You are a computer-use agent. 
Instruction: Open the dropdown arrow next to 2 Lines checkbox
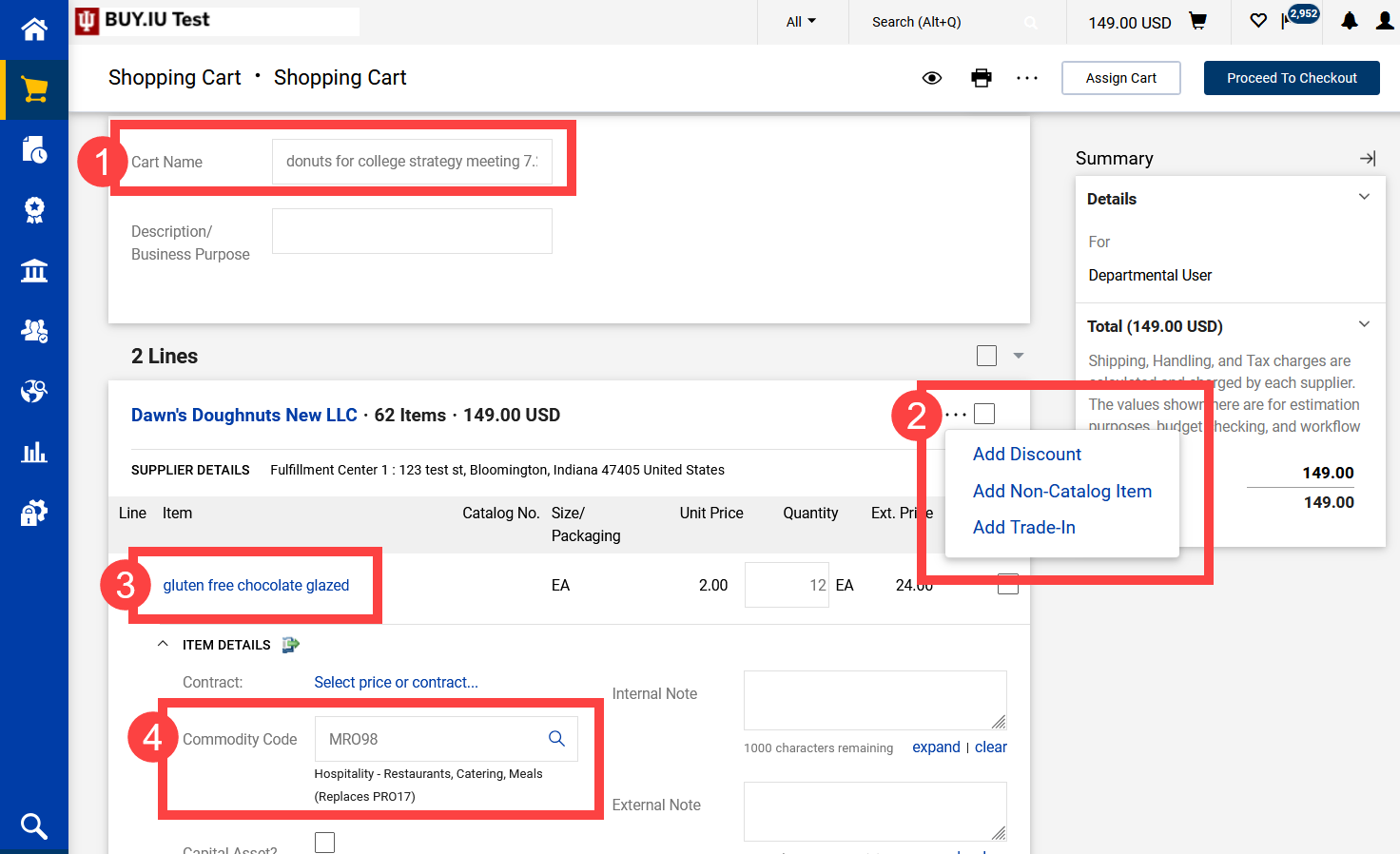pos(1019,356)
